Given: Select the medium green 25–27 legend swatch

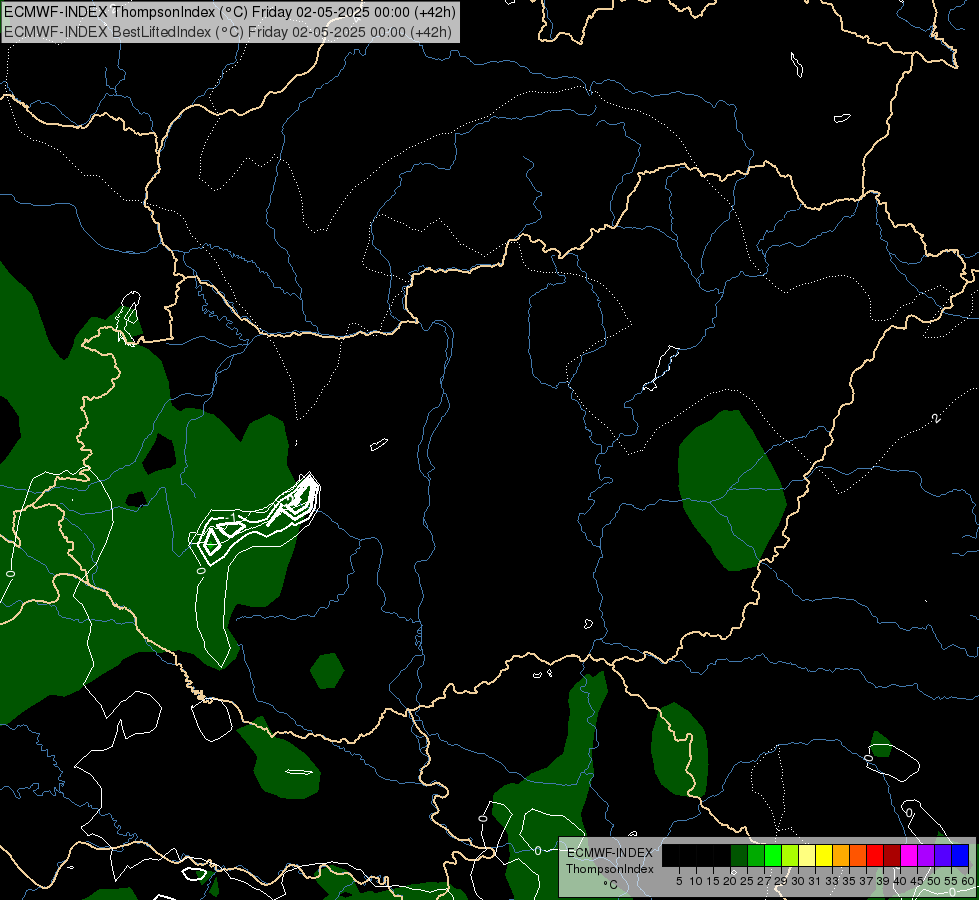Looking at the screenshot, I should (755, 855).
